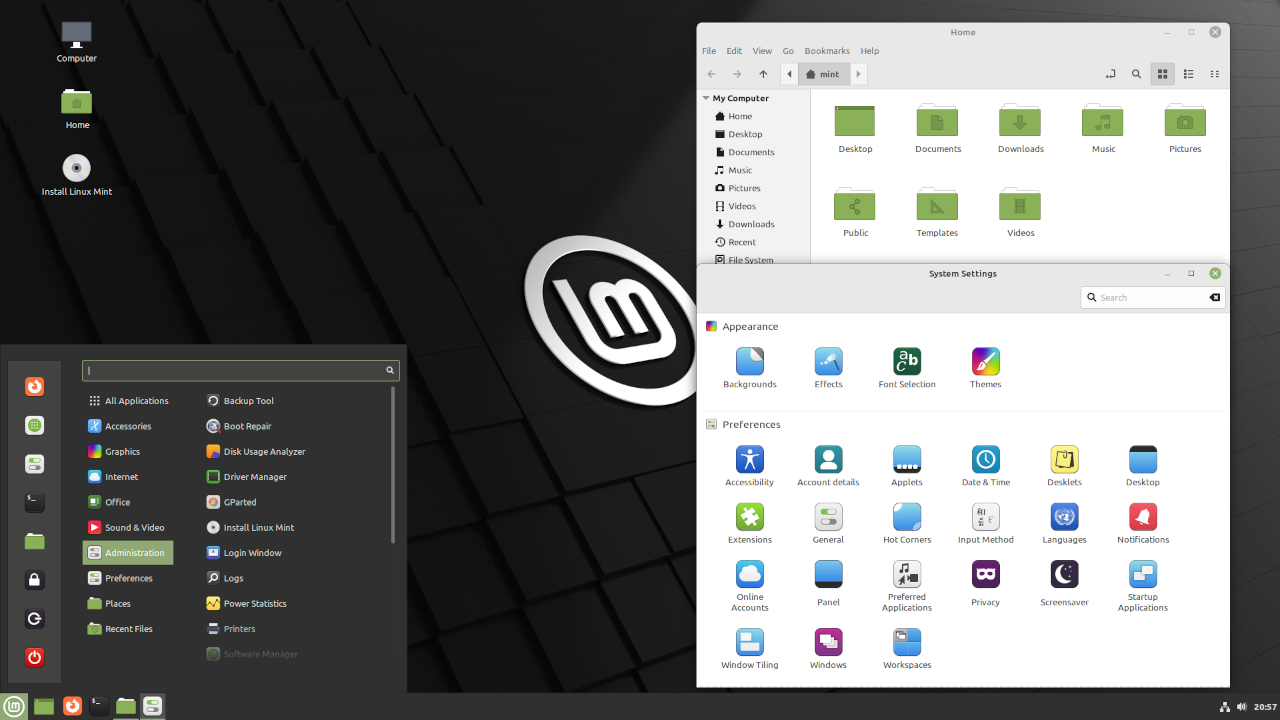This screenshot has width=1280, height=720.
Task: Click the Lock Screen button in menu sidebar
Action: tap(35, 580)
